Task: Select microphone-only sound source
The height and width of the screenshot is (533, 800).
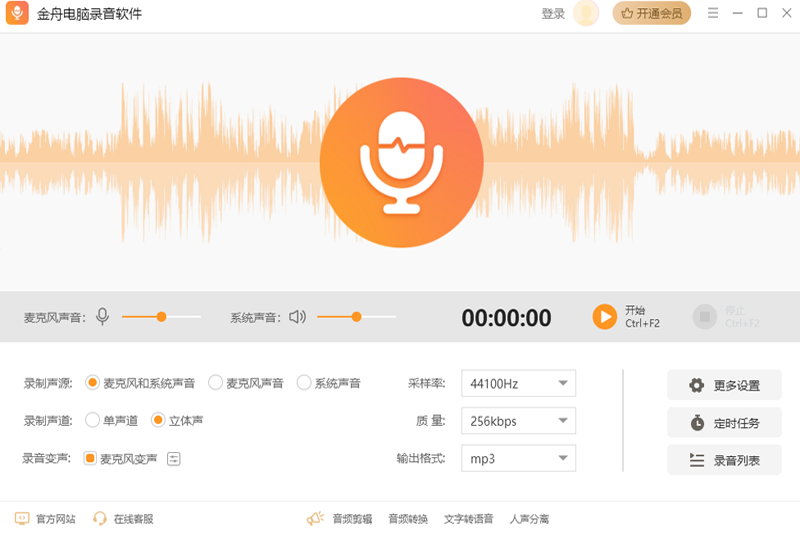Action: coord(216,383)
